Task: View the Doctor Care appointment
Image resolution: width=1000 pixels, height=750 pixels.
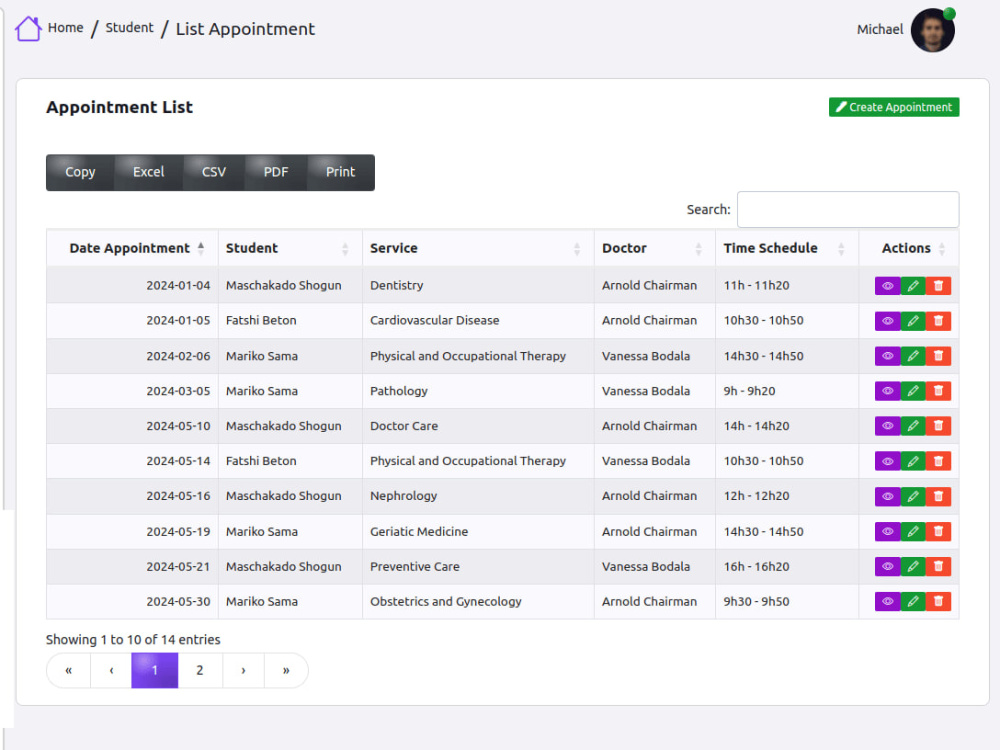Action: click(x=887, y=426)
